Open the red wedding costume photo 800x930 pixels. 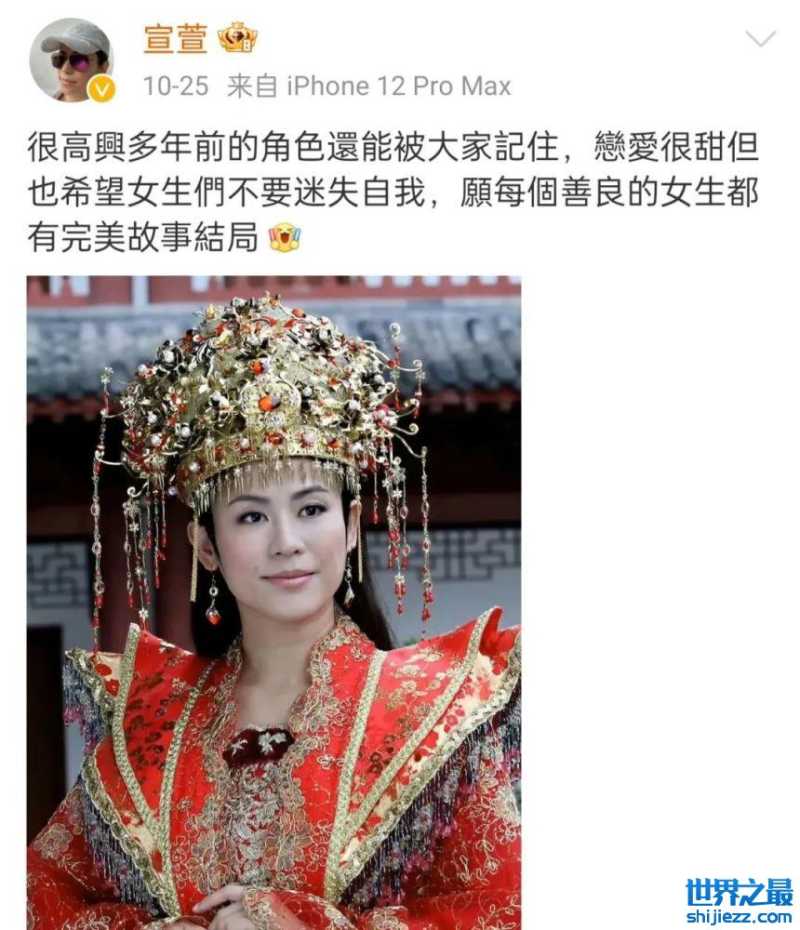coord(274,603)
